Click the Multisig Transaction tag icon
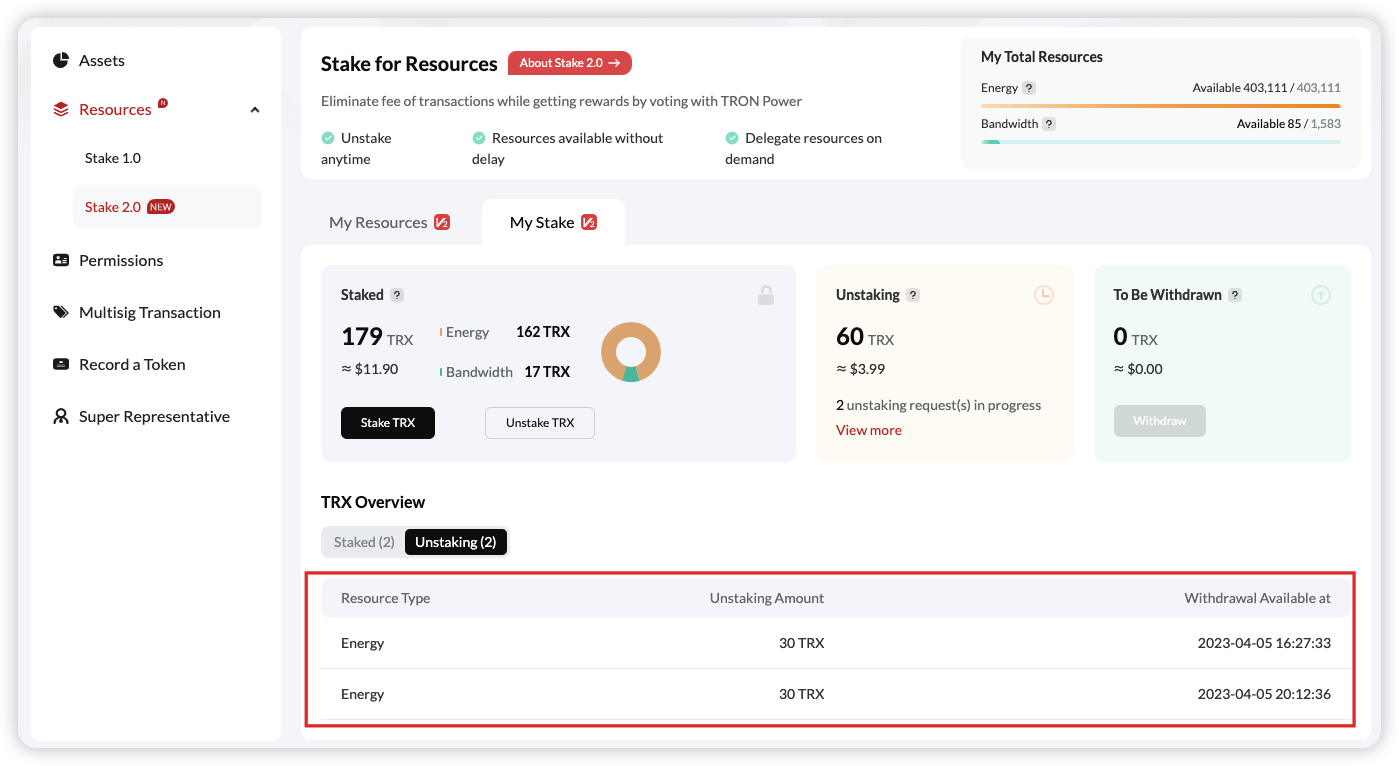Screen dimensions: 1399x766 pyautogui.click(x=61, y=312)
